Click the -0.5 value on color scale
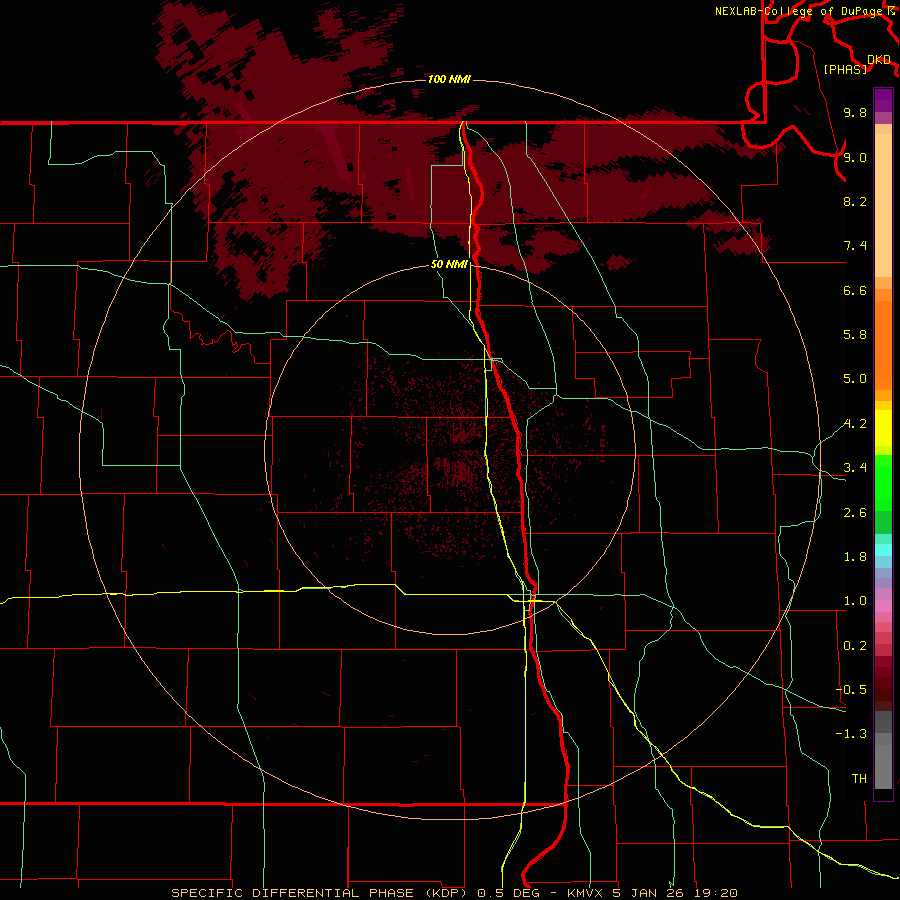Viewport: 900px width, 900px height. click(851, 689)
